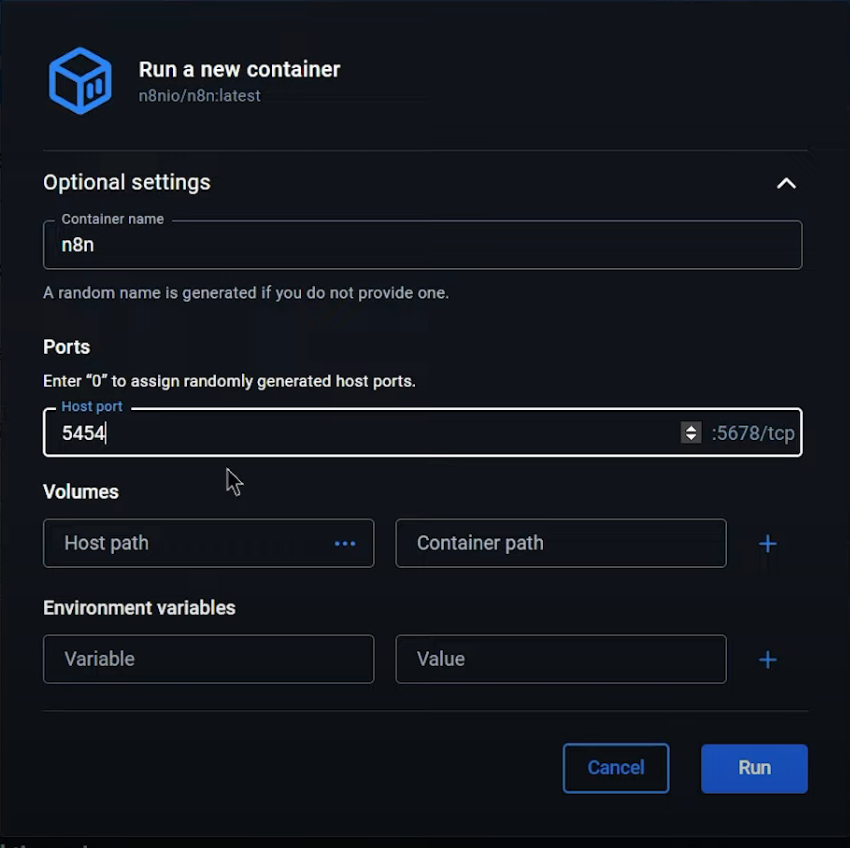
Task: Browse host path with the ellipsis icon
Action: click(x=345, y=543)
